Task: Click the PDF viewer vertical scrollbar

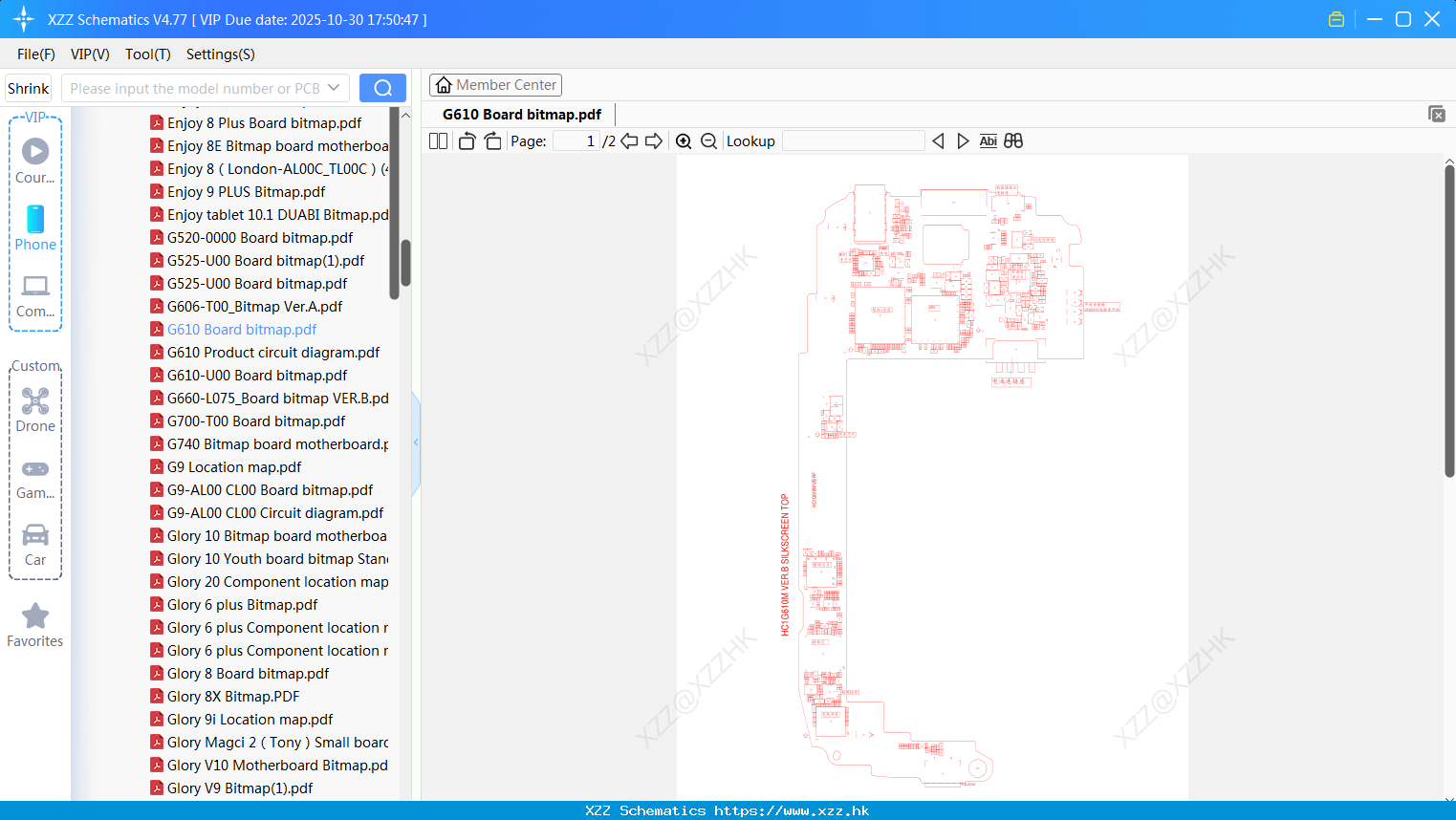Action: (1449, 320)
